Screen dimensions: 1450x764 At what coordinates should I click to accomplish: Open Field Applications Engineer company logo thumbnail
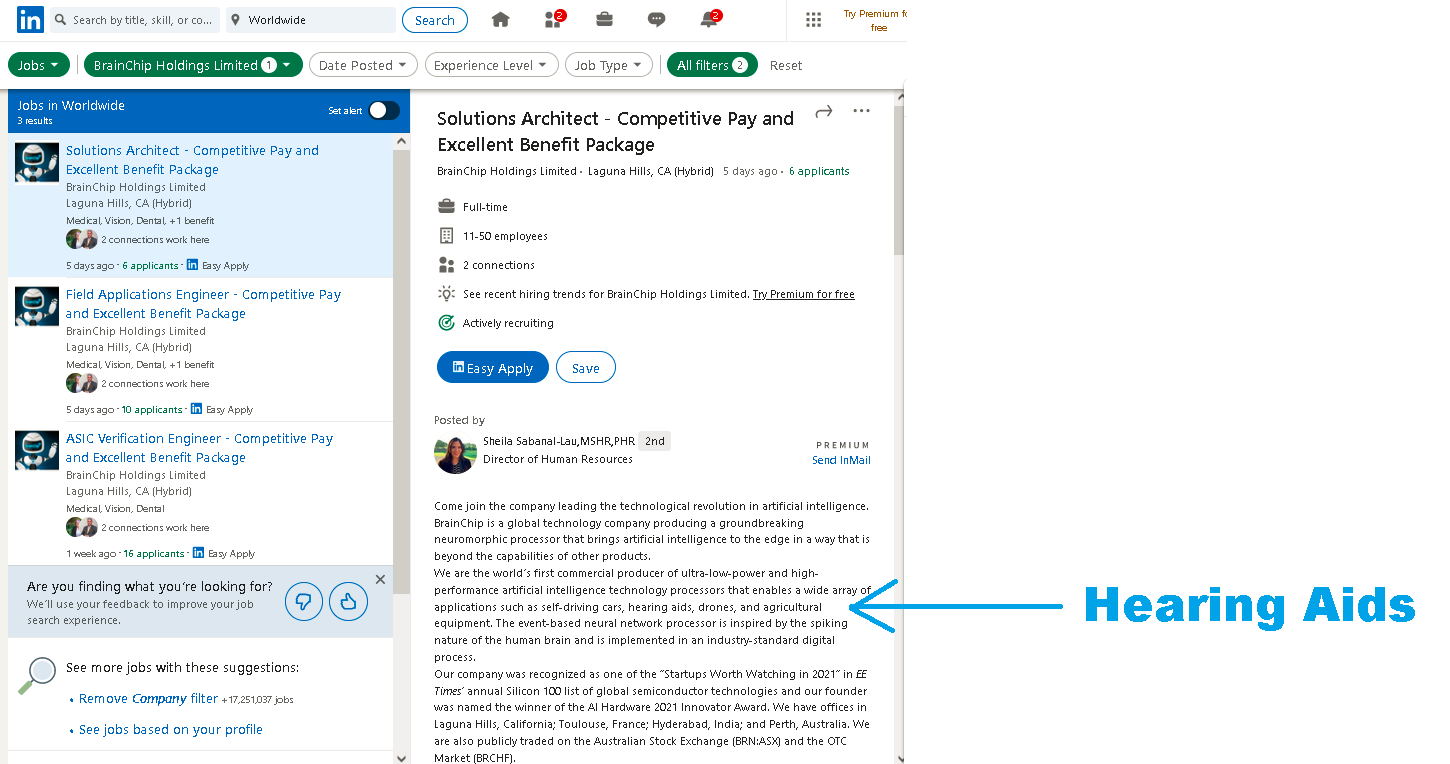coord(37,306)
